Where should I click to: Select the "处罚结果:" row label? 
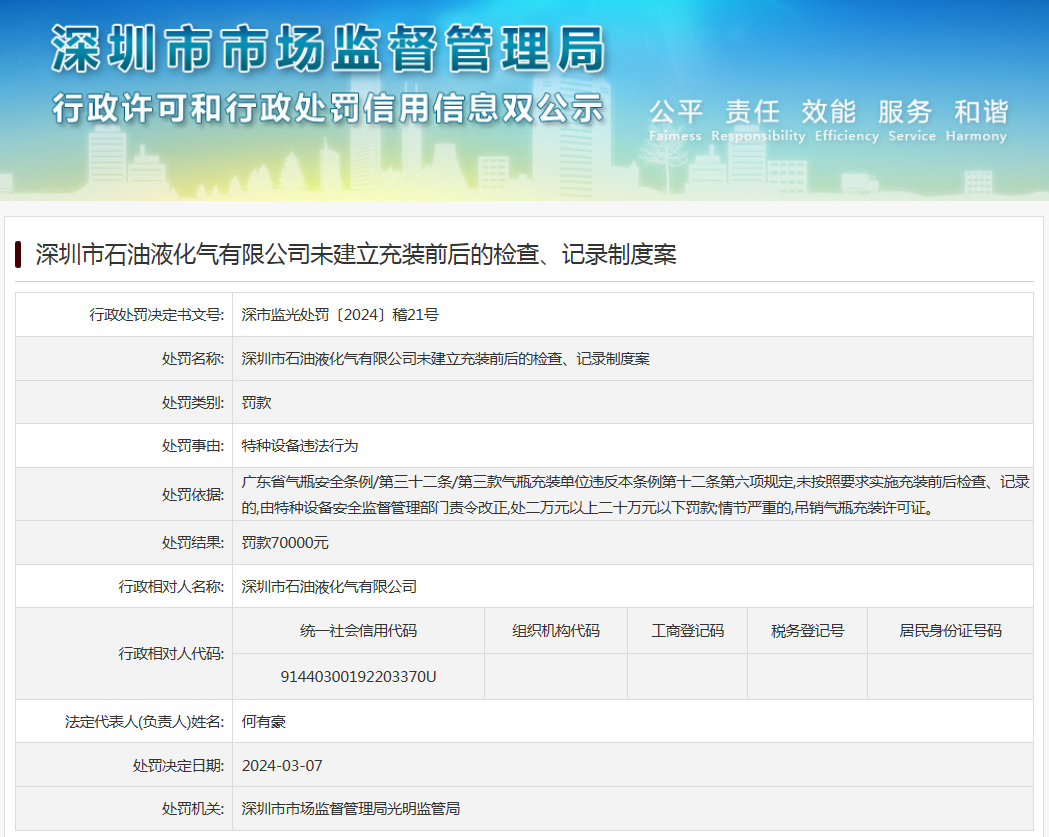193,543
